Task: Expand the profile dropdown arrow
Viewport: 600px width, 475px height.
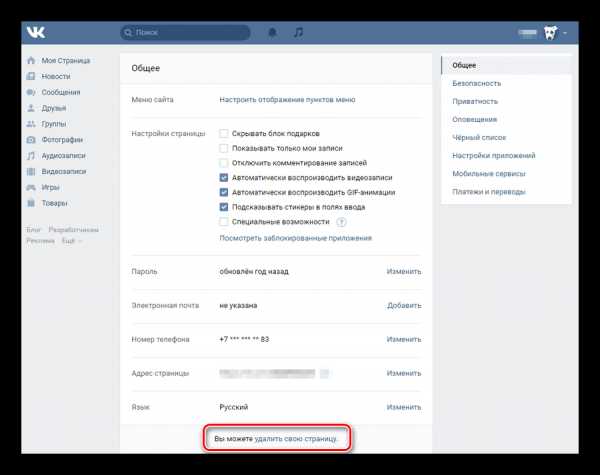Action: click(565, 33)
